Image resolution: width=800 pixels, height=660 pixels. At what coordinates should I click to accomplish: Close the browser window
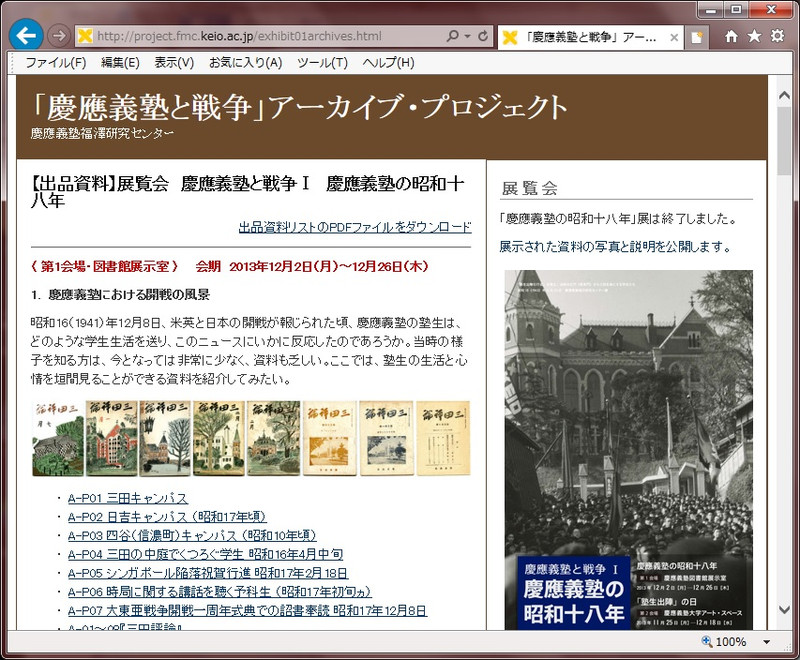[771, 10]
